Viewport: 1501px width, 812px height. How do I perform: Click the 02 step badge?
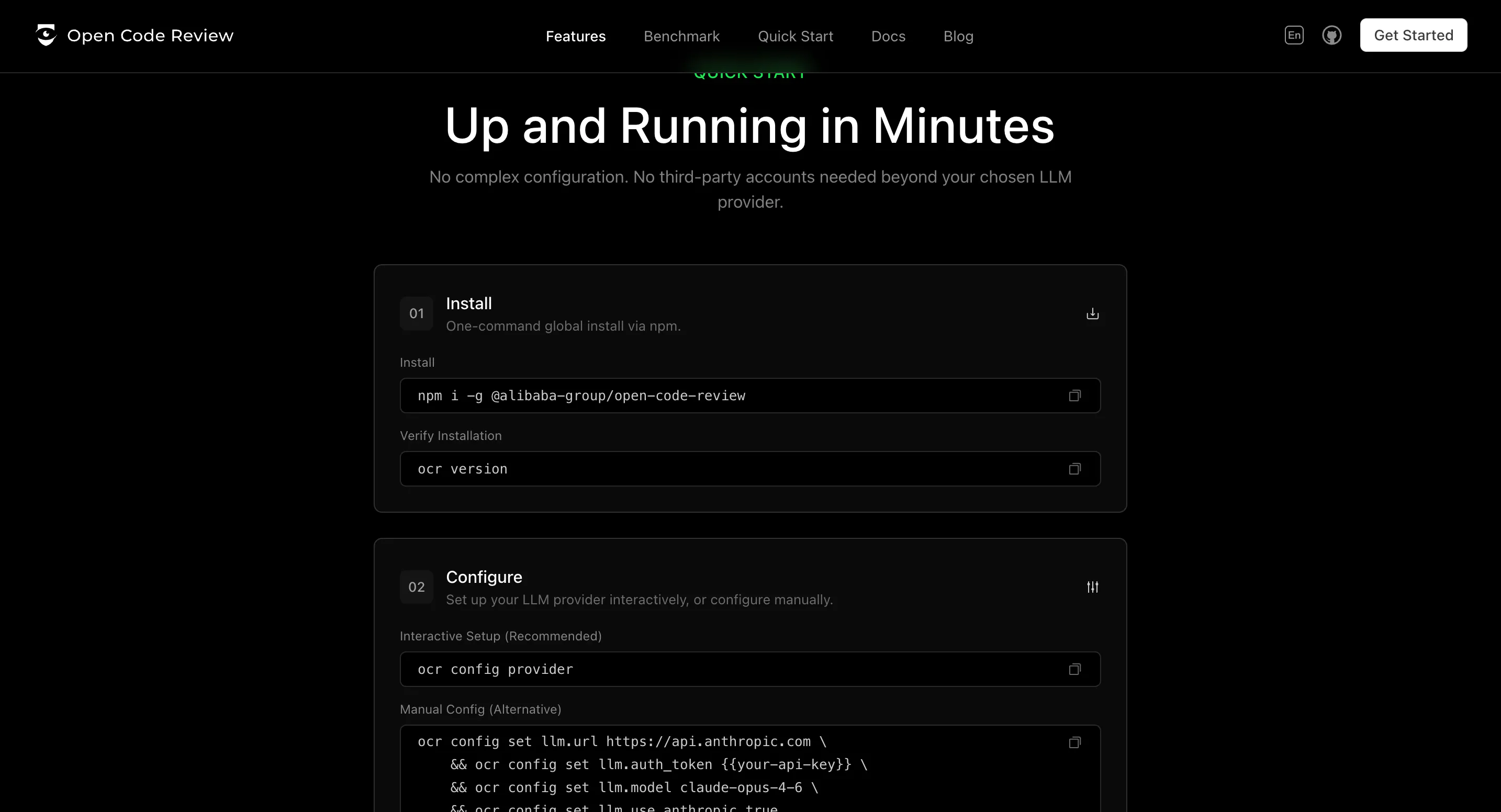pyautogui.click(x=416, y=587)
